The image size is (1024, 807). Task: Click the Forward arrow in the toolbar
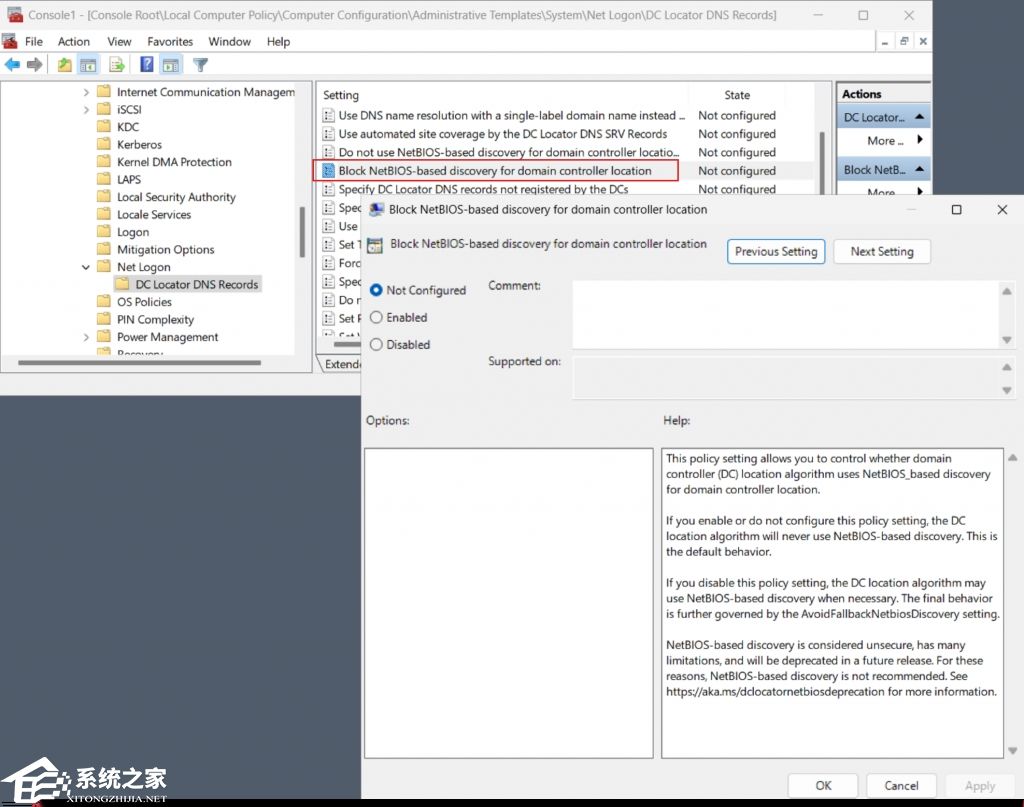[x=35, y=65]
